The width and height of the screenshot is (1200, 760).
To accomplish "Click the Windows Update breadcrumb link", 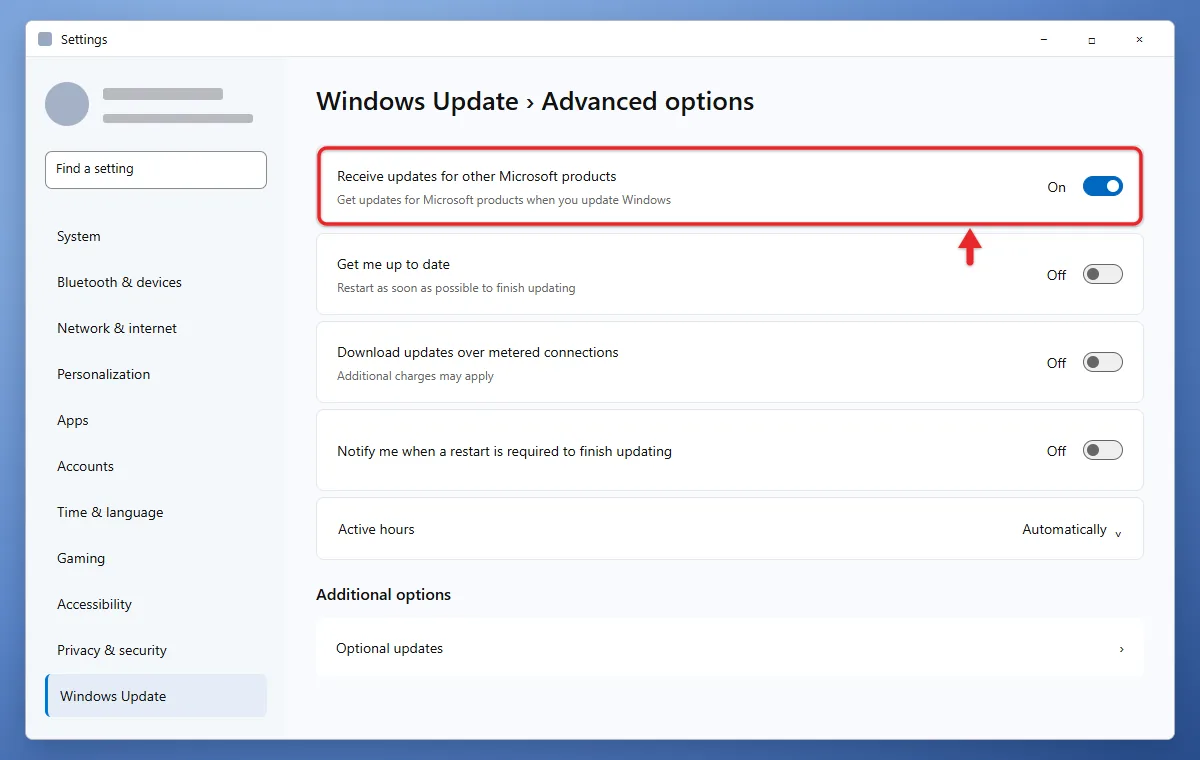I will (417, 102).
